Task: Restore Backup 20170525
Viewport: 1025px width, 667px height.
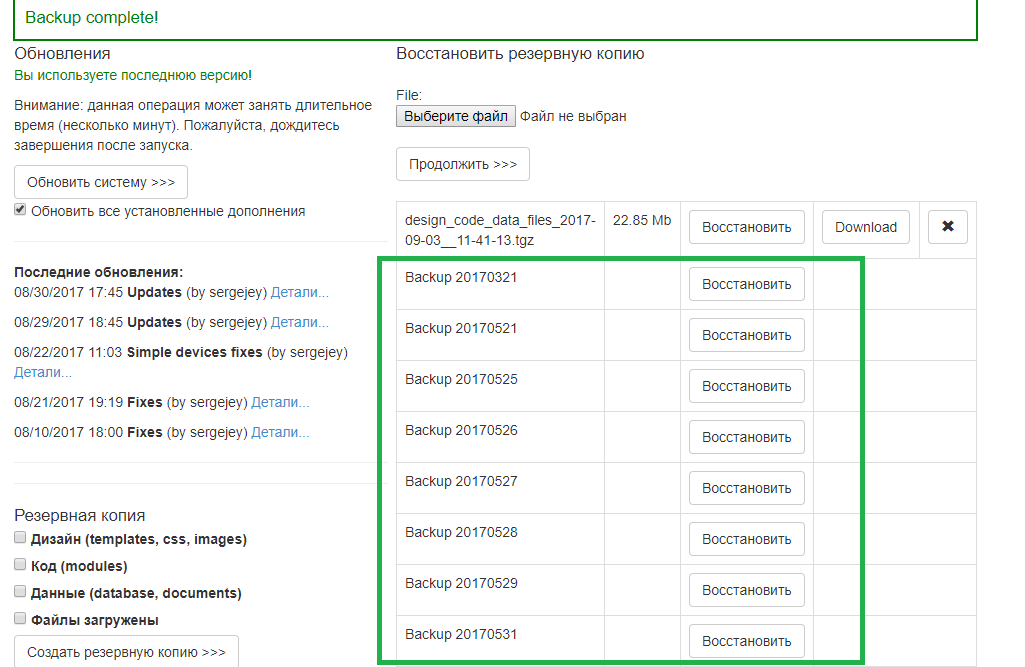Action: point(746,386)
